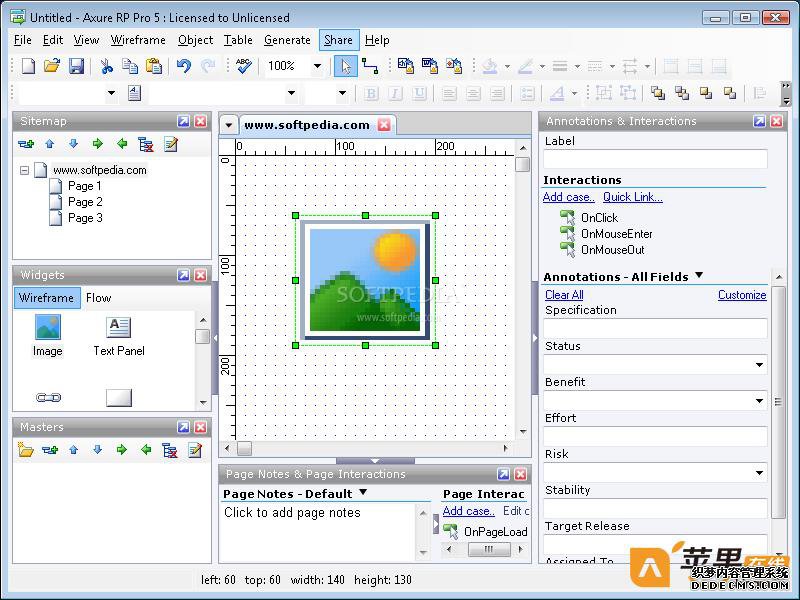The image size is (800, 600).
Task: Click the Label input field
Action: pos(655,159)
